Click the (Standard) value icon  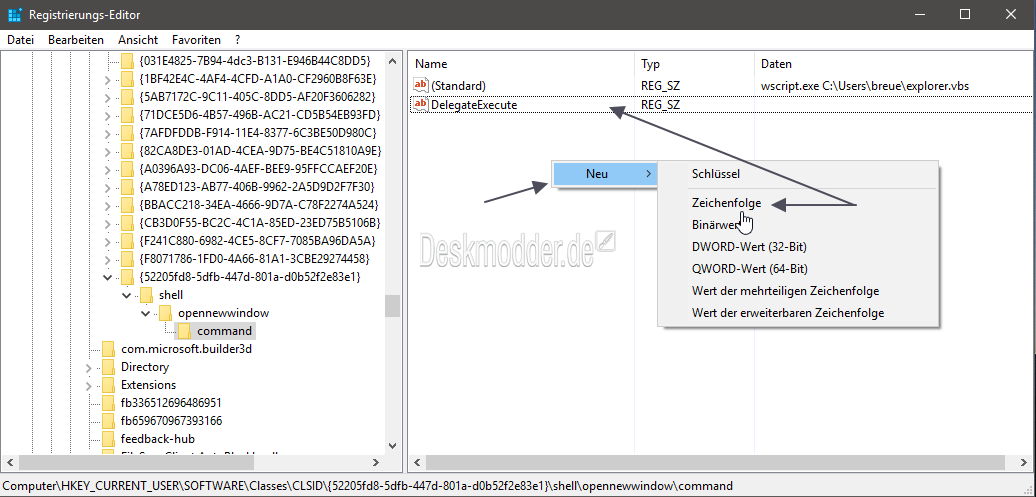pos(421,85)
